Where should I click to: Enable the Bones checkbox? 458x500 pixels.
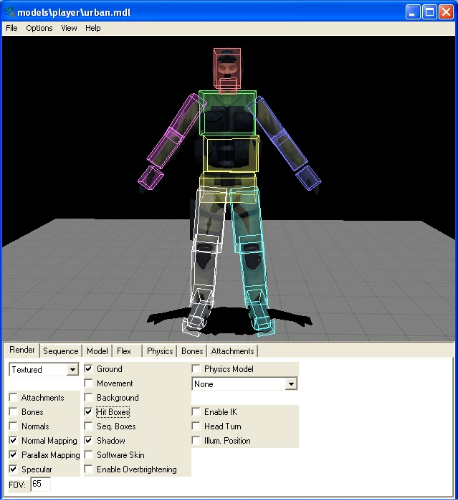(13, 412)
